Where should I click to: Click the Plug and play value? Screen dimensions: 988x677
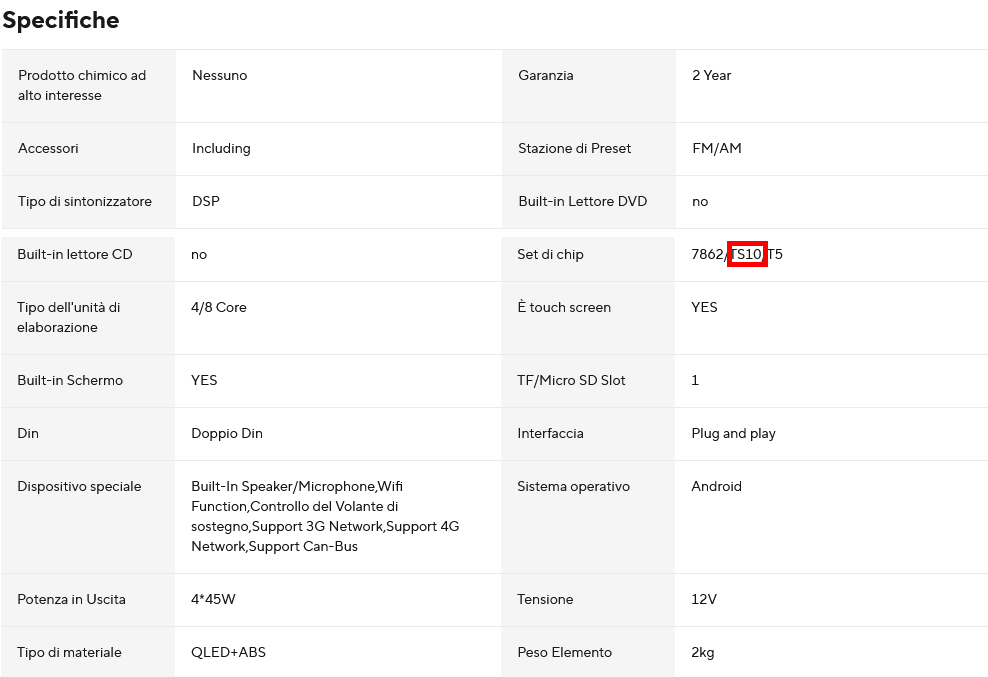point(733,433)
